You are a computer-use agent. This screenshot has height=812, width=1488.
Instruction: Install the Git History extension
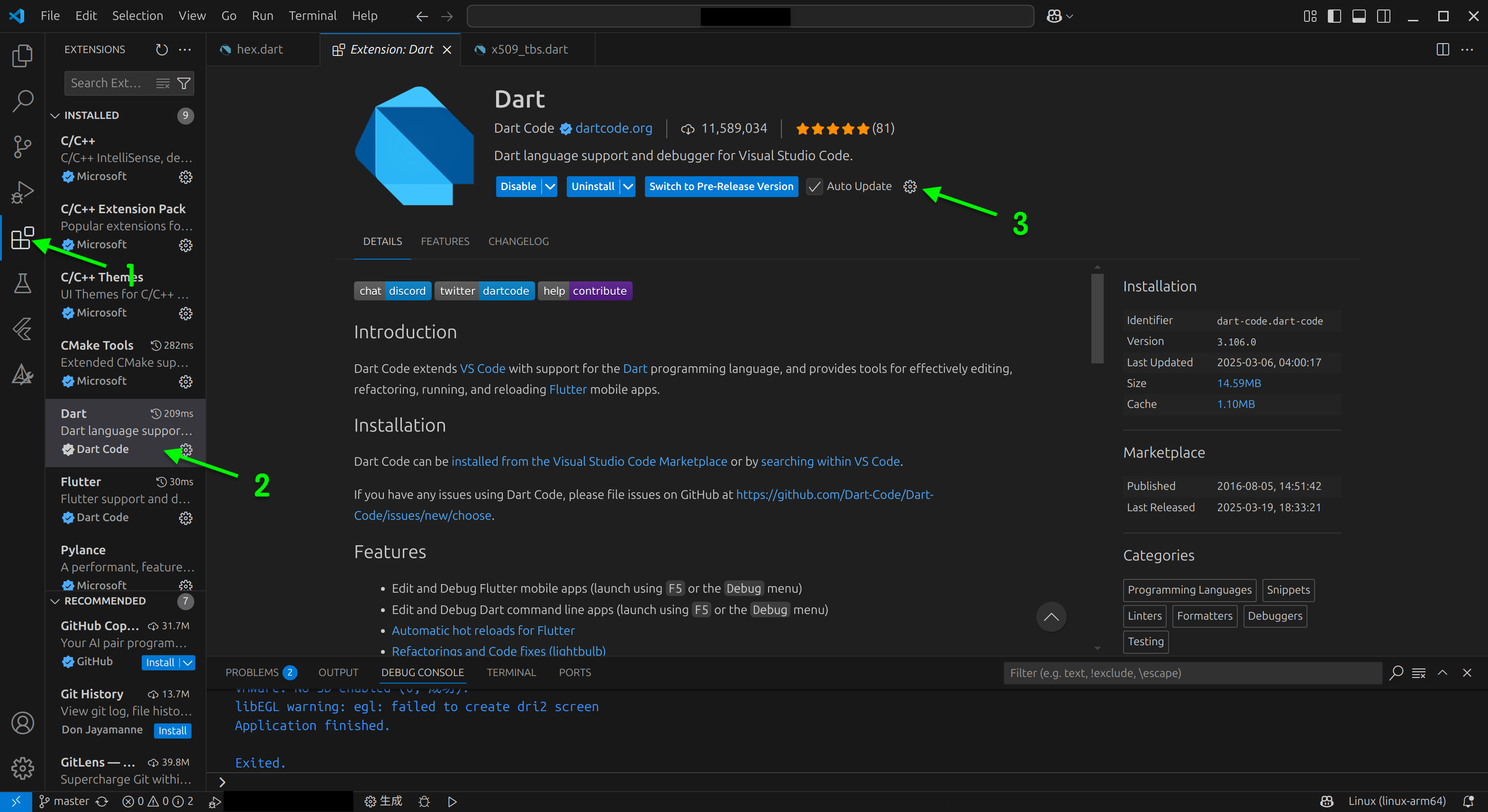(x=172, y=731)
